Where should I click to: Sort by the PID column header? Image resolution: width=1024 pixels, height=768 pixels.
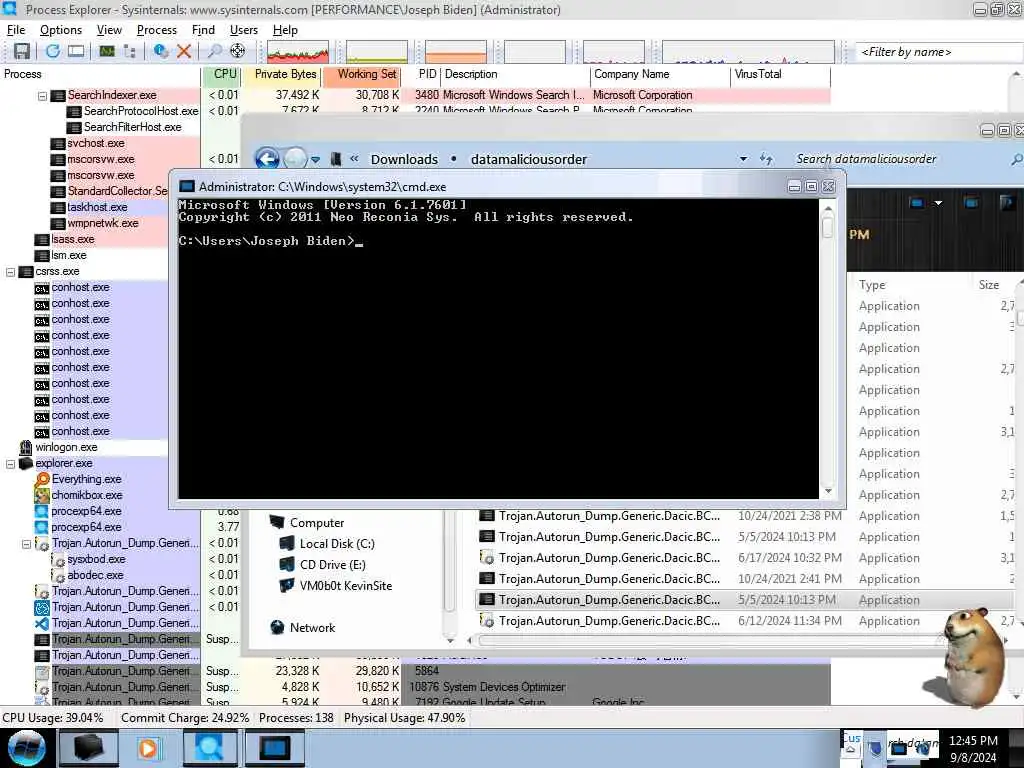[x=423, y=74]
